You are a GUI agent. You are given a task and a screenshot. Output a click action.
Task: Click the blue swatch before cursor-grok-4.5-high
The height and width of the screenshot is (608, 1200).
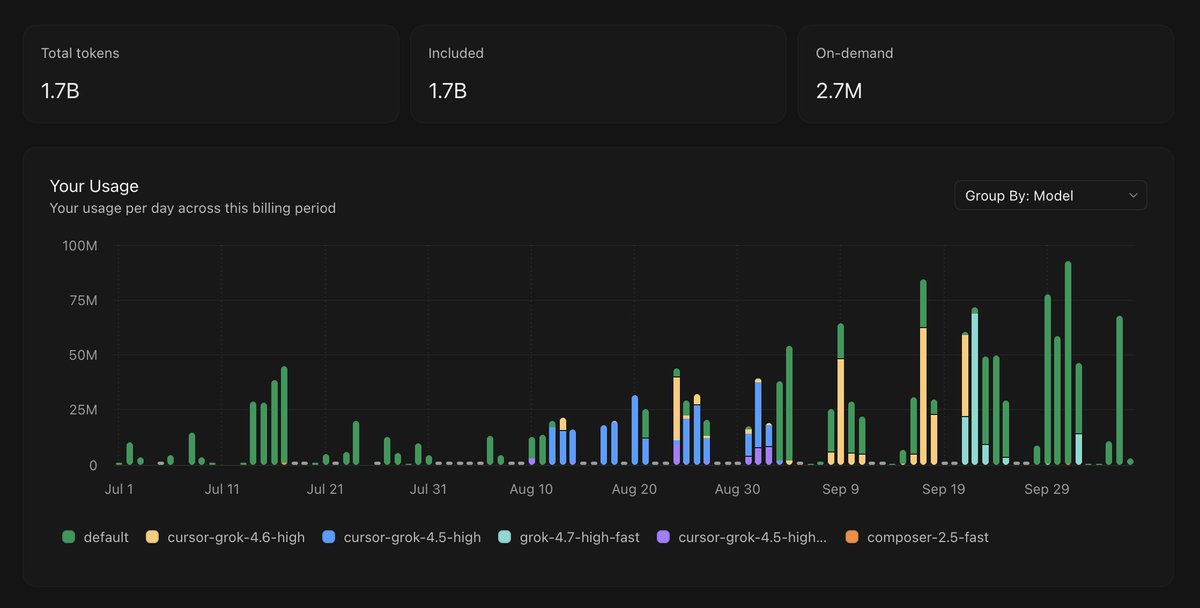[x=328, y=537]
